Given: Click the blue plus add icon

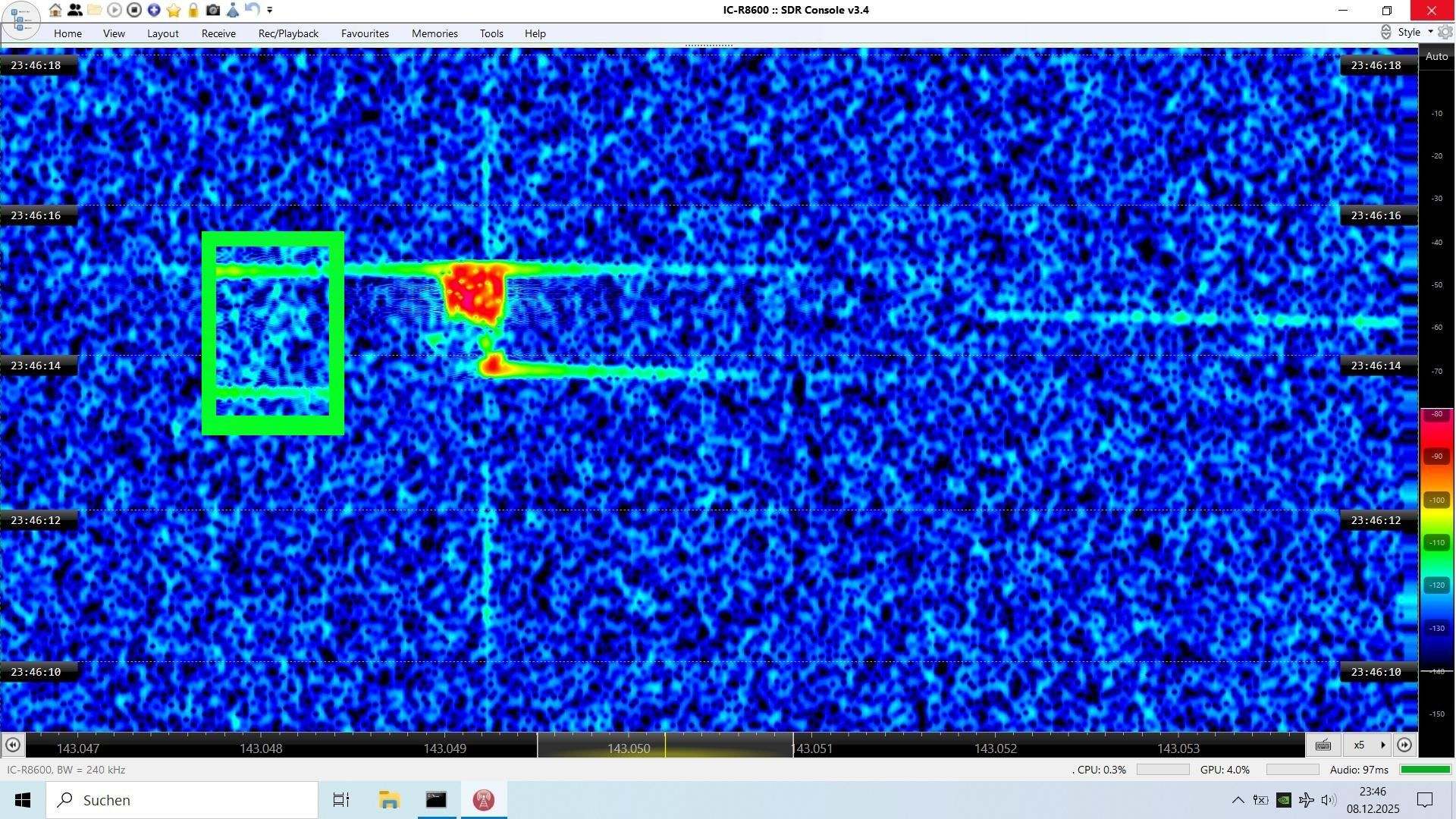Looking at the screenshot, I should (x=154, y=10).
